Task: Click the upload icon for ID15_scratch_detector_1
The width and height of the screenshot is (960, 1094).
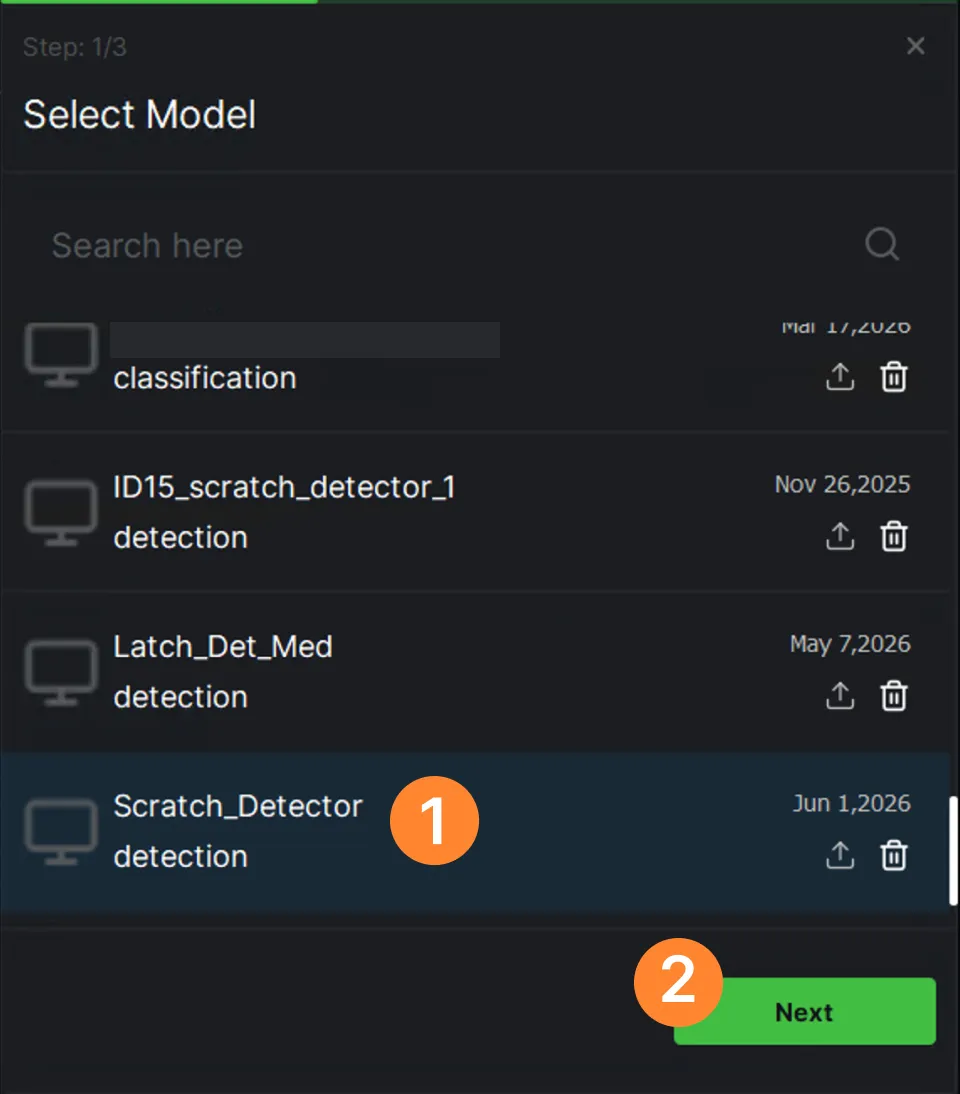Action: (x=840, y=537)
